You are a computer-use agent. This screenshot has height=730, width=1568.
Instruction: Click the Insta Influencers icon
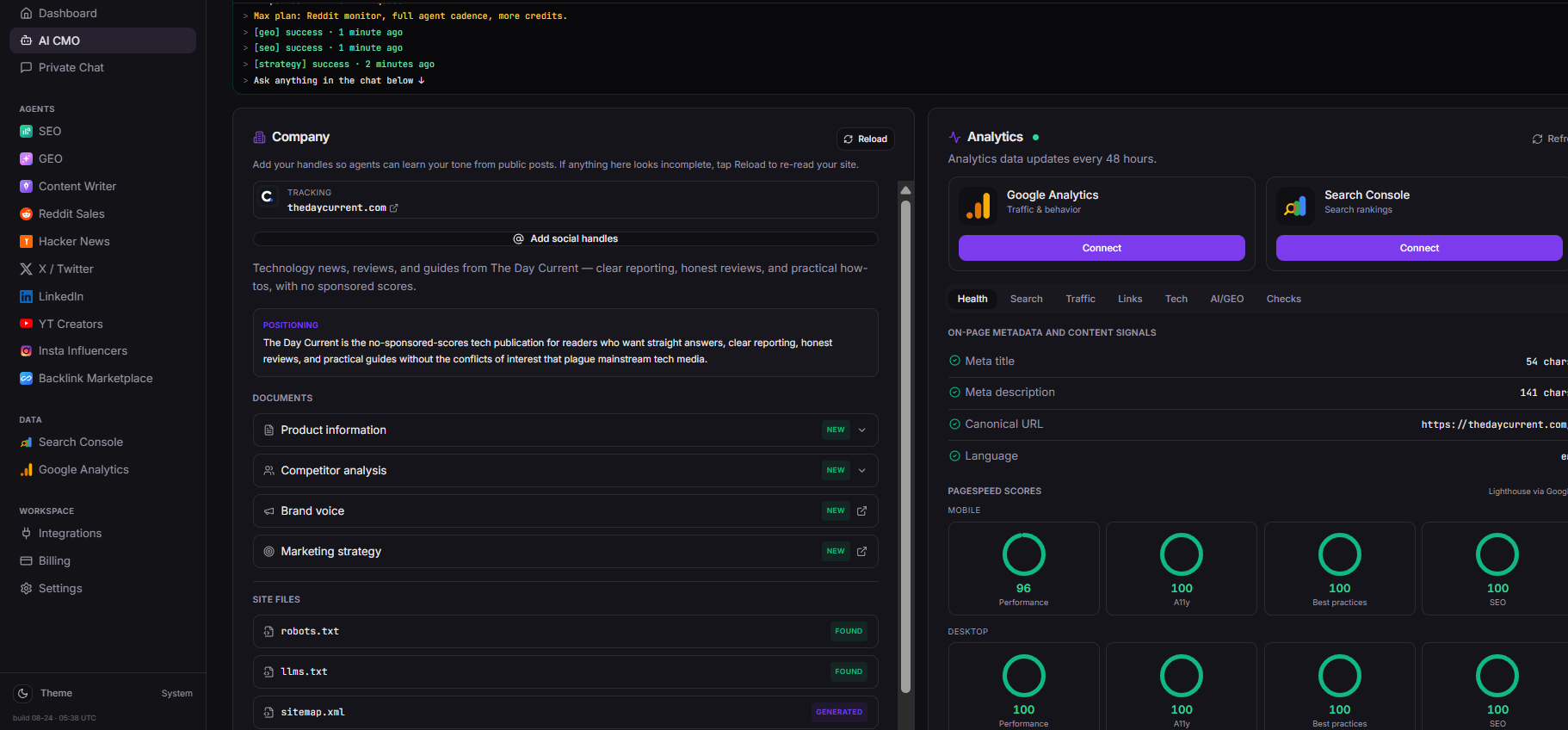tap(26, 350)
